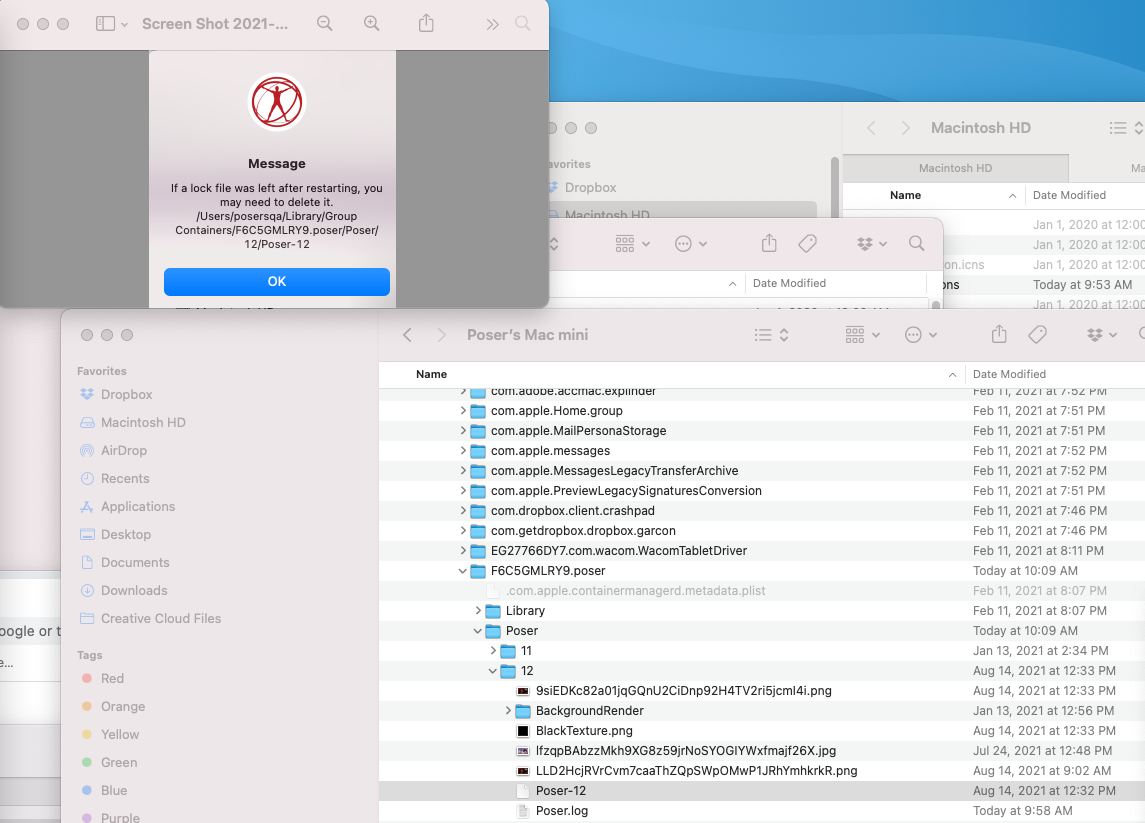Show more Preview toolbar items
Screen dimensions: 1145x823
pos(493,24)
